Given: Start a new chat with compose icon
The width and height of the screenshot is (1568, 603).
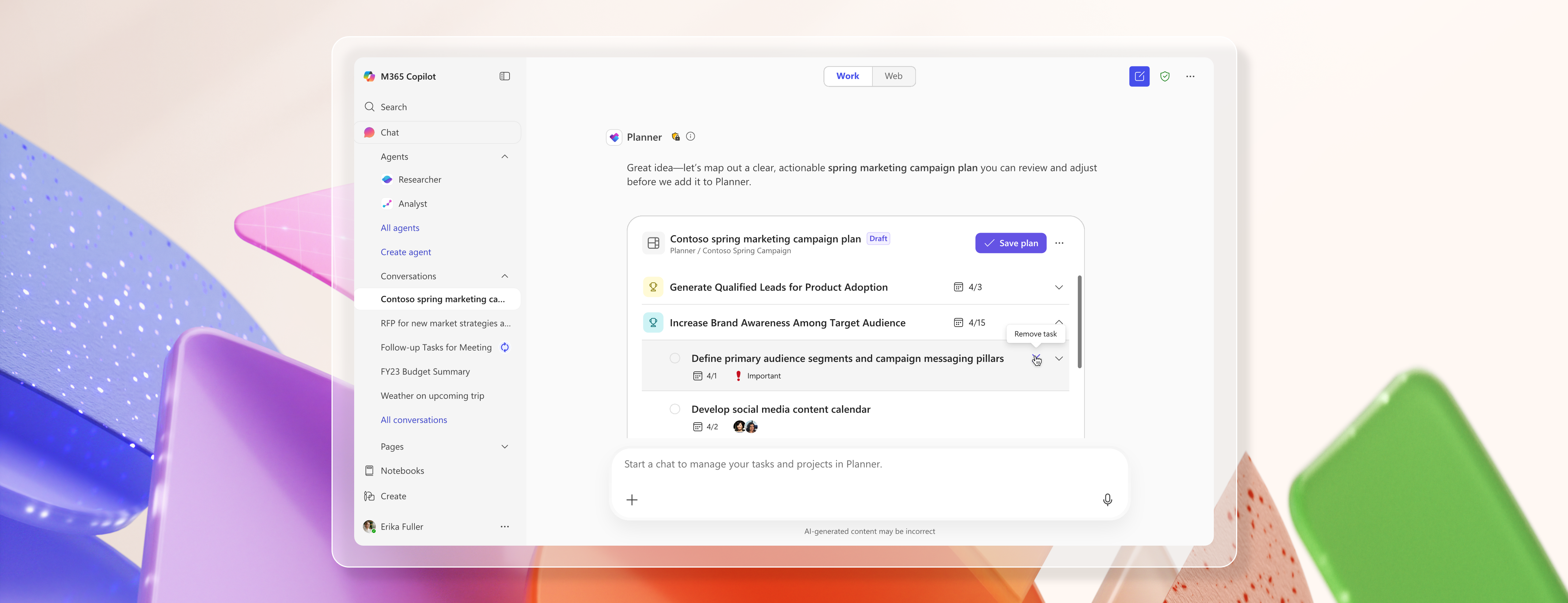Looking at the screenshot, I should [1139, 77].
